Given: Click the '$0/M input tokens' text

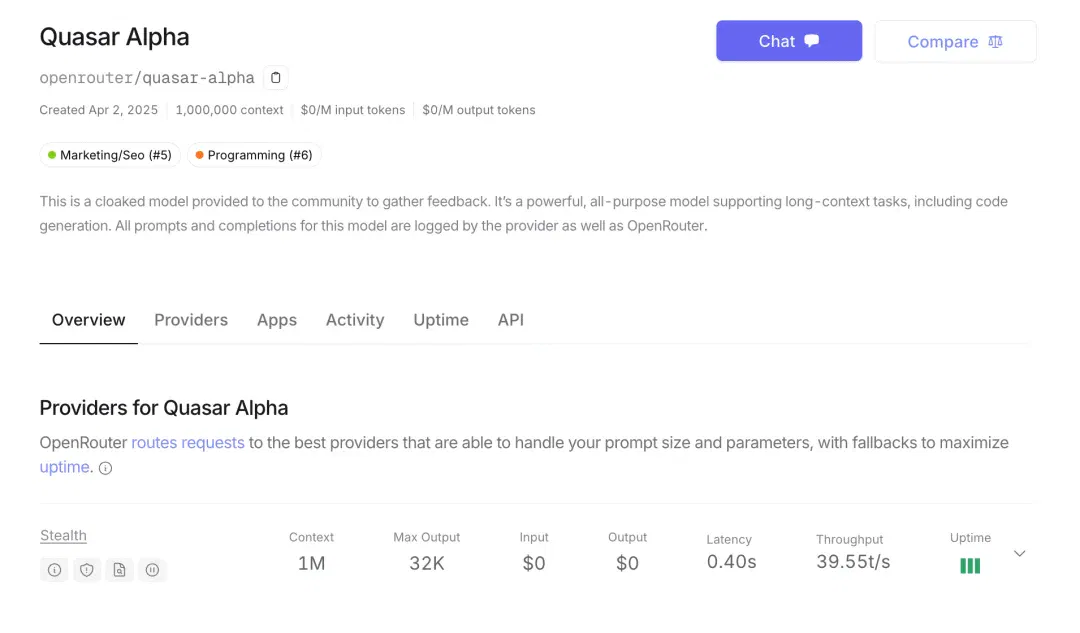Looking at the screenshot, I should (x=353, y=110).
